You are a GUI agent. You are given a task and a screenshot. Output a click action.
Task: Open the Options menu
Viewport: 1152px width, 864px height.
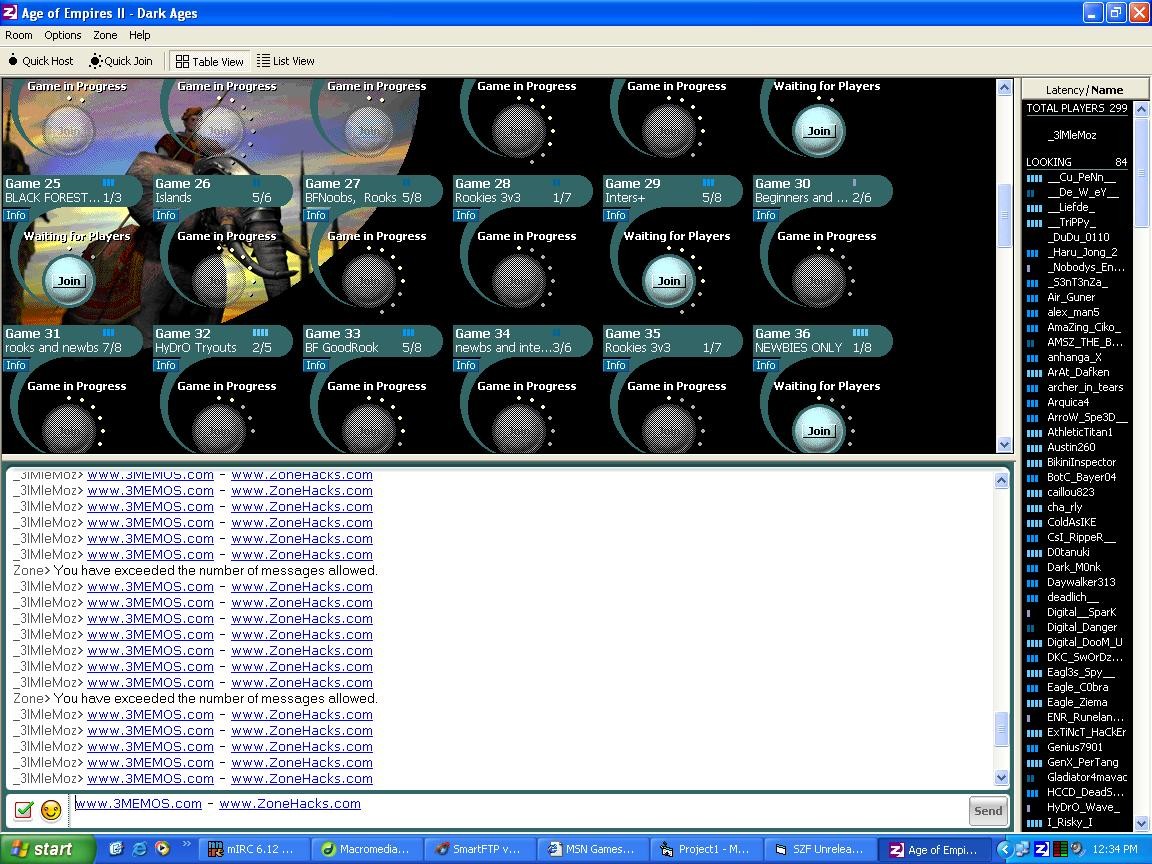click(62, 35)
